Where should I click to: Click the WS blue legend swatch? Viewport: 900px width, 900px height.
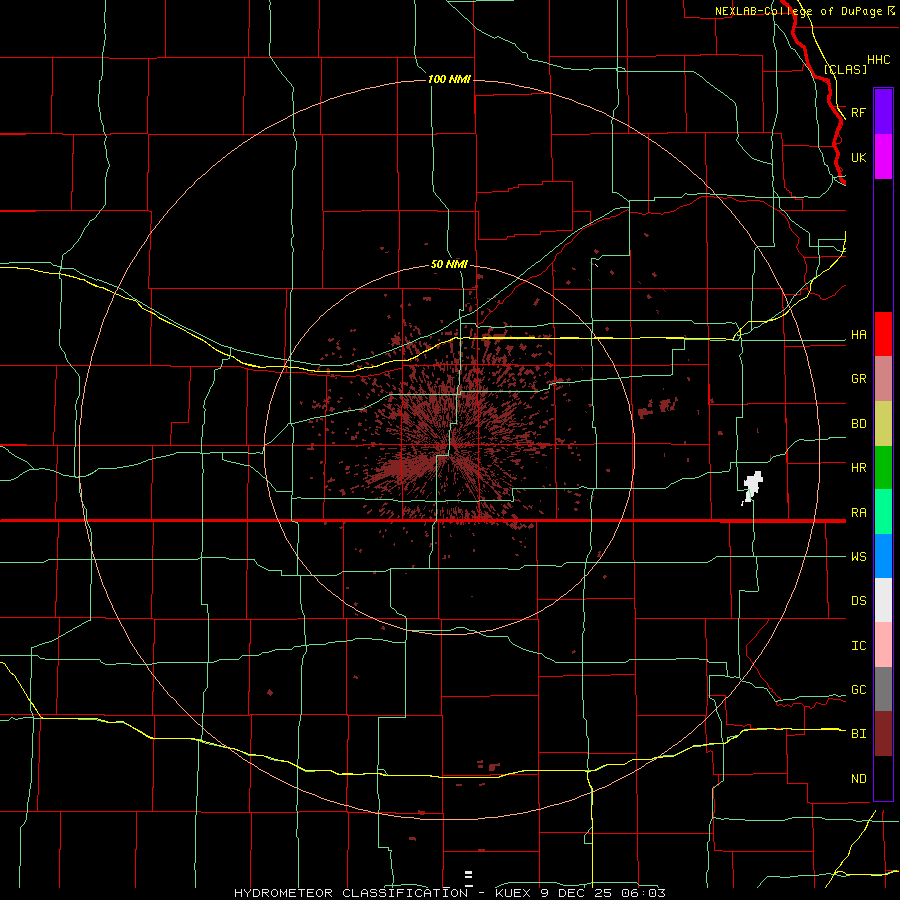pos(883,556)
